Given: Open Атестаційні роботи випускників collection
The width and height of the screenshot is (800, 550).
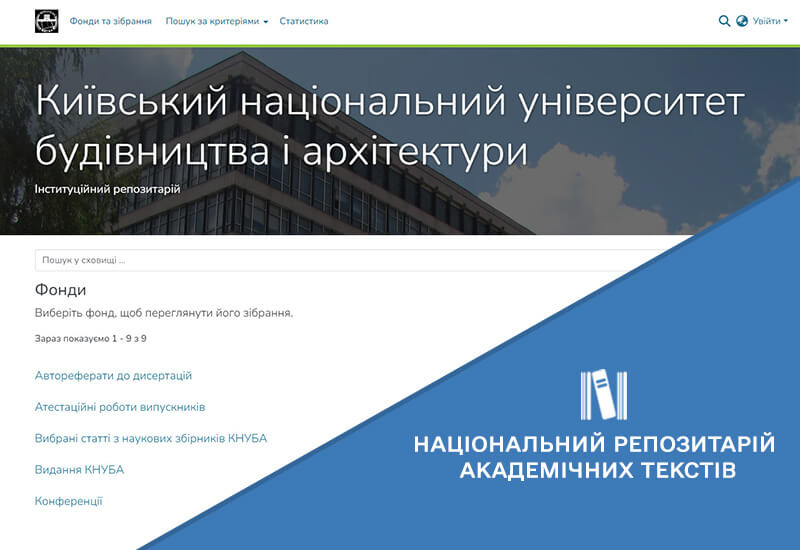Looking at the screenshot, I should click(120, 407).
